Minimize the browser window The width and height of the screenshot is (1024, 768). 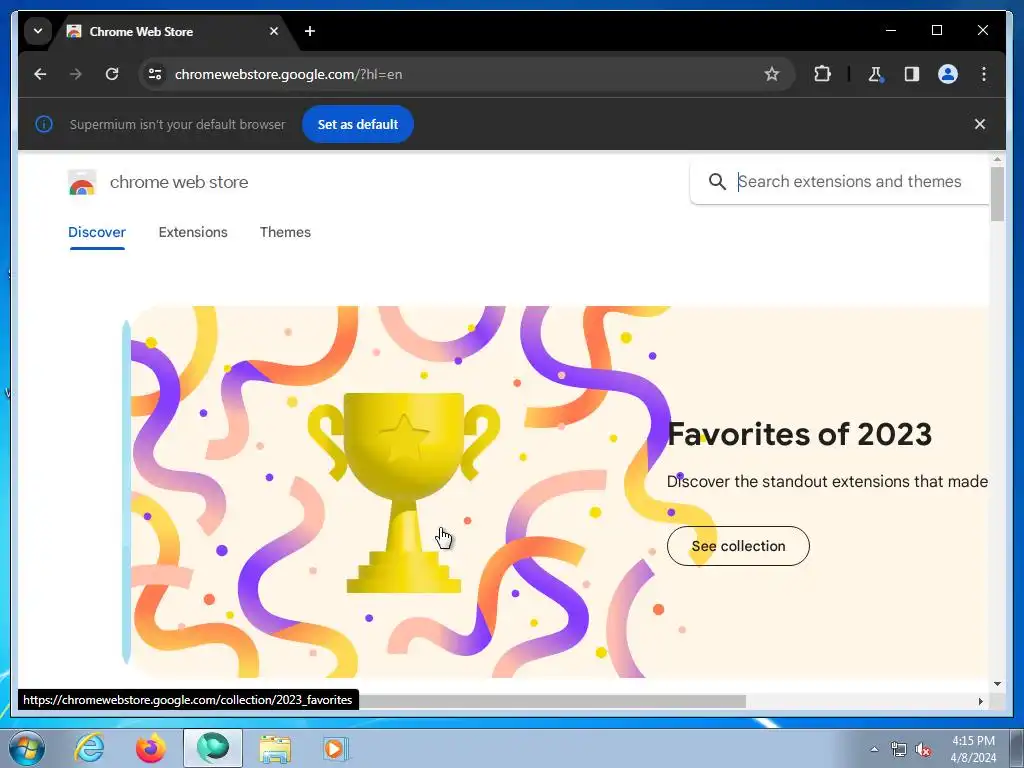[x=891, y=30]
